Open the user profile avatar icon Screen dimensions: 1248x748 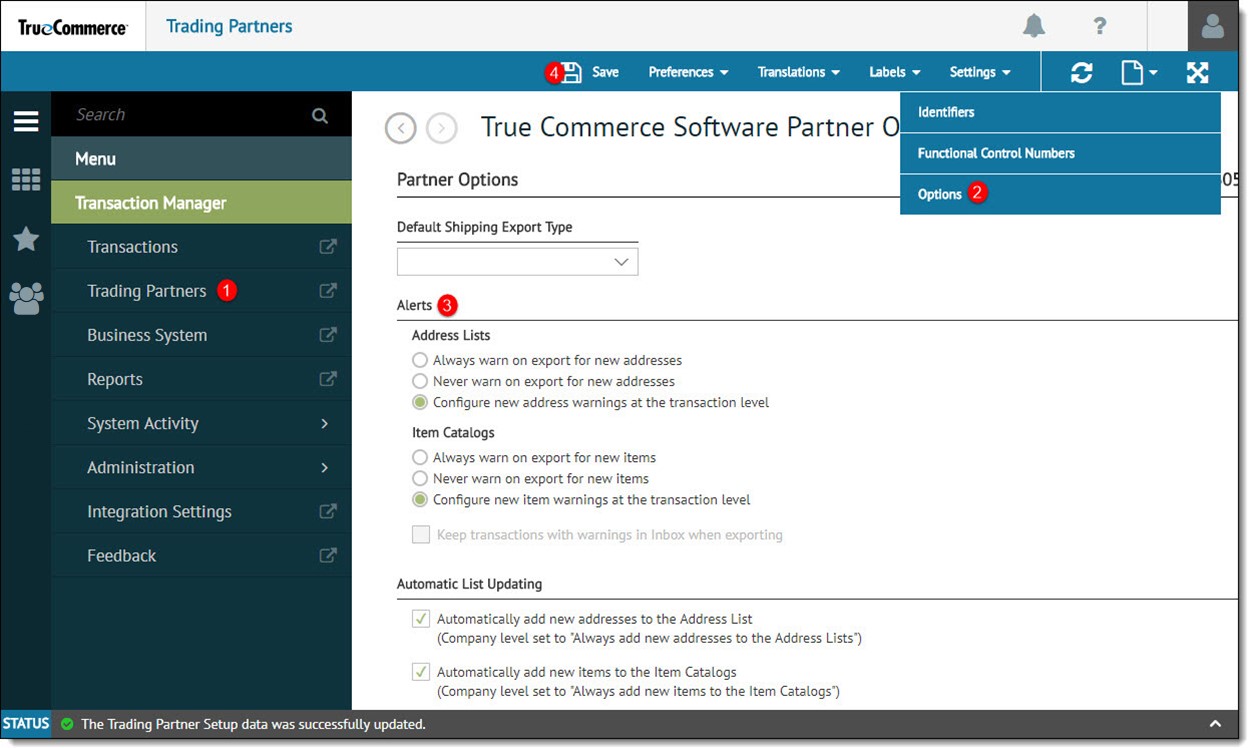click(1212, 26)
